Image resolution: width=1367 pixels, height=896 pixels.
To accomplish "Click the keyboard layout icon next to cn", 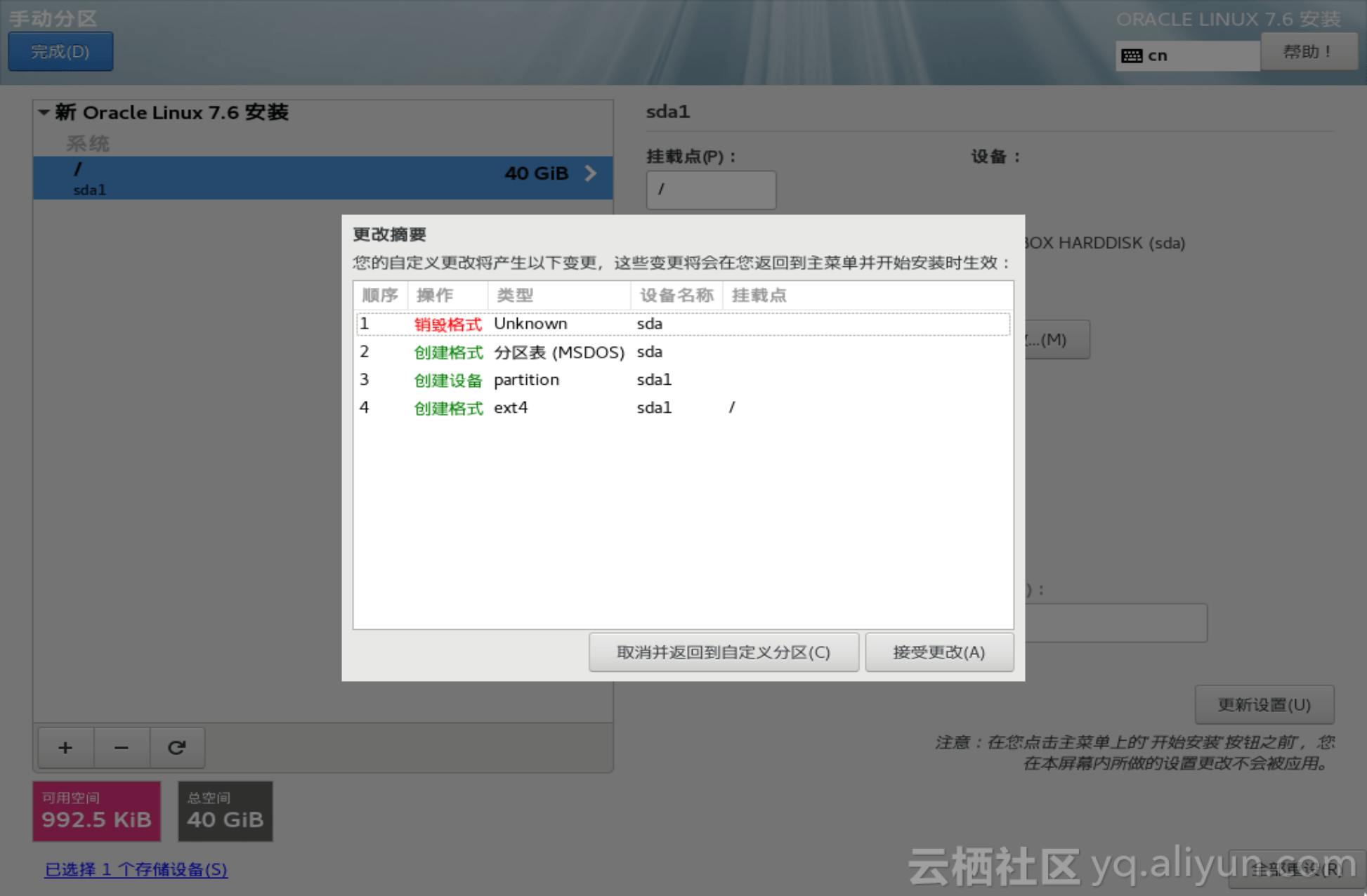I will [1131, 56].
